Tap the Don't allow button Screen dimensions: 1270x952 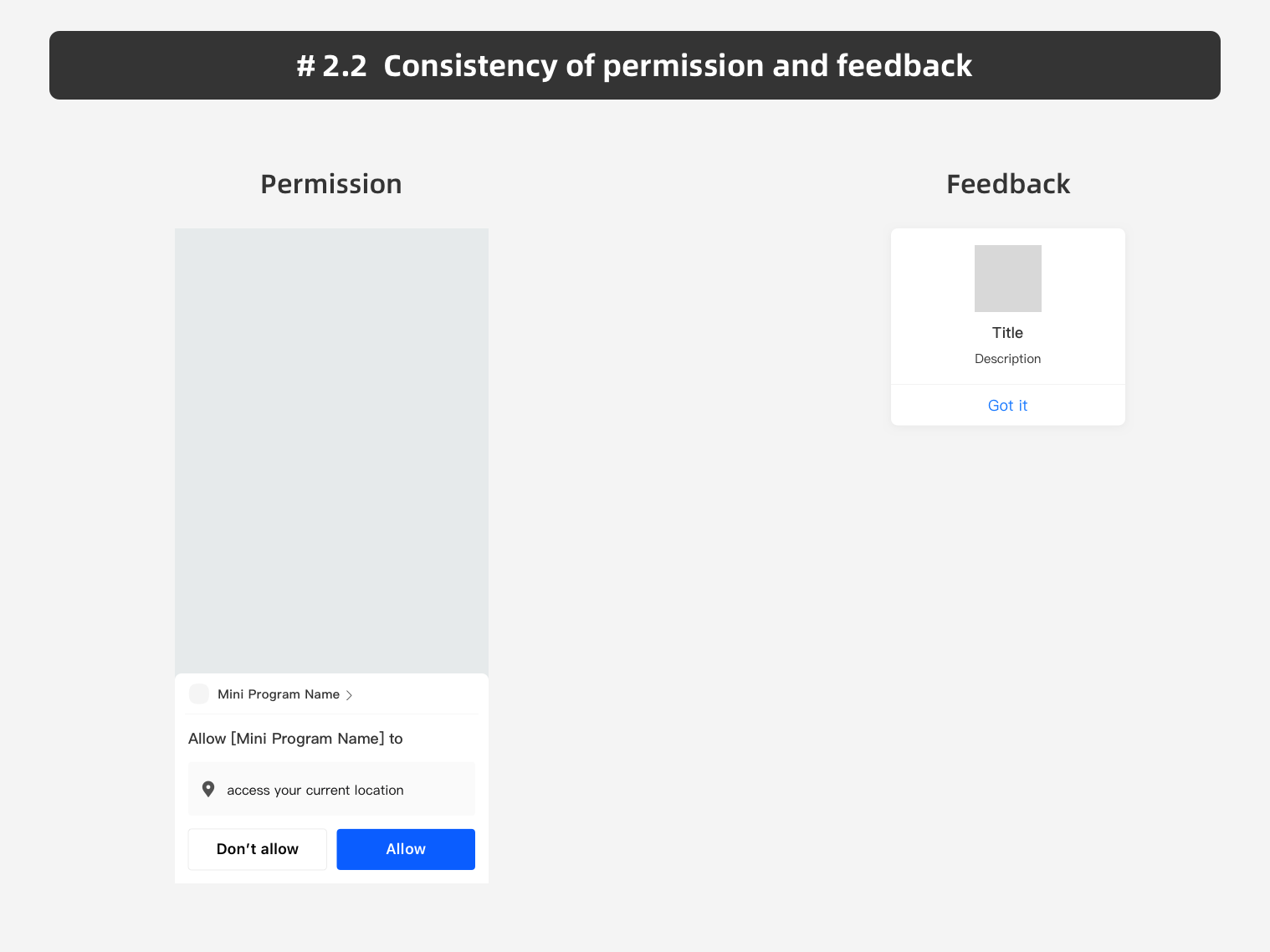[257, 849]
